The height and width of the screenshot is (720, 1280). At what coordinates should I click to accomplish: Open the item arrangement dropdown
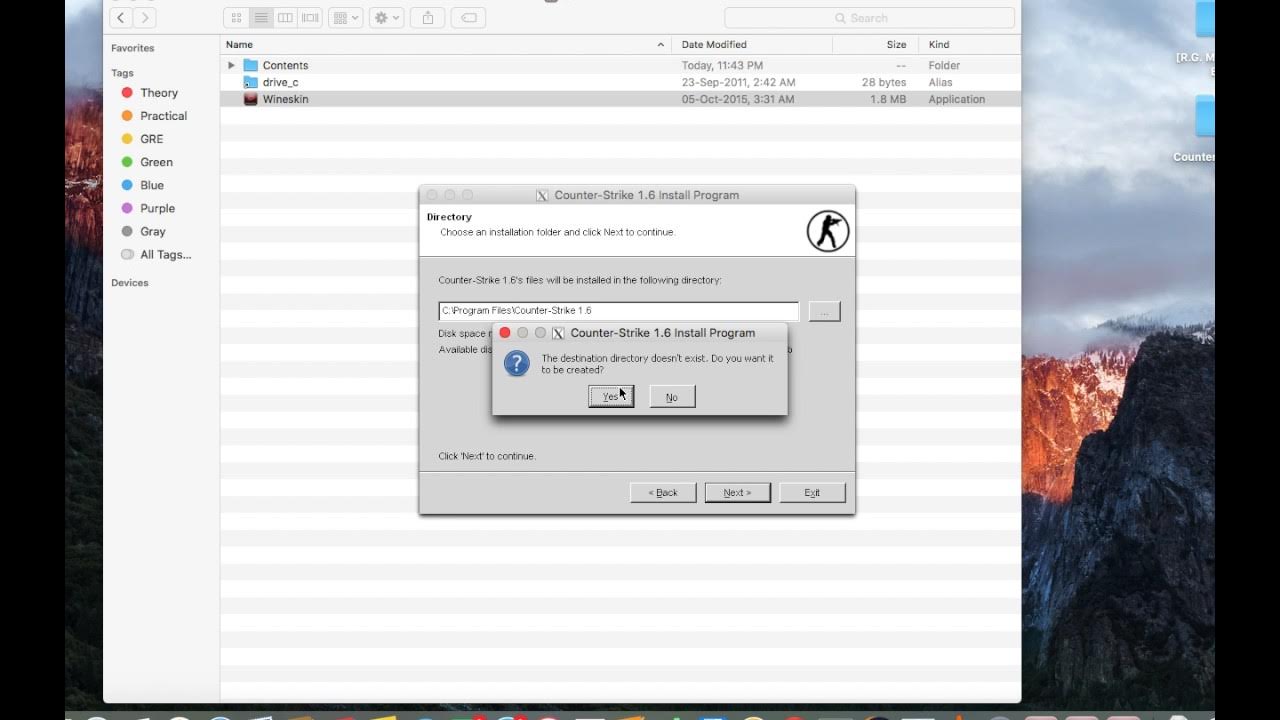tap(345, 17)
